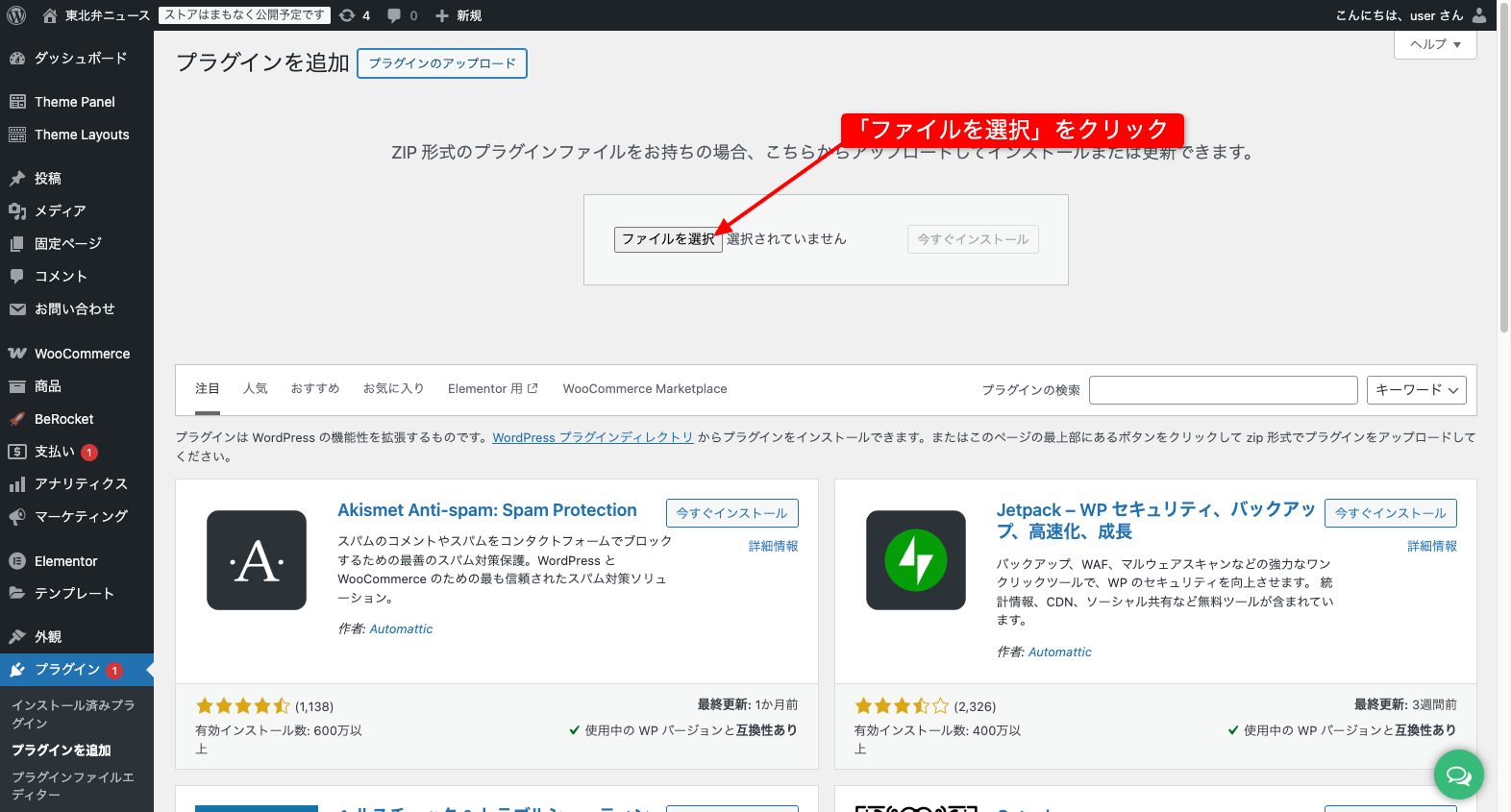Click the Theme Panel sidebar icon
Image resolution: width=1511 pixels, height=812 pixels.
[17, 102]
